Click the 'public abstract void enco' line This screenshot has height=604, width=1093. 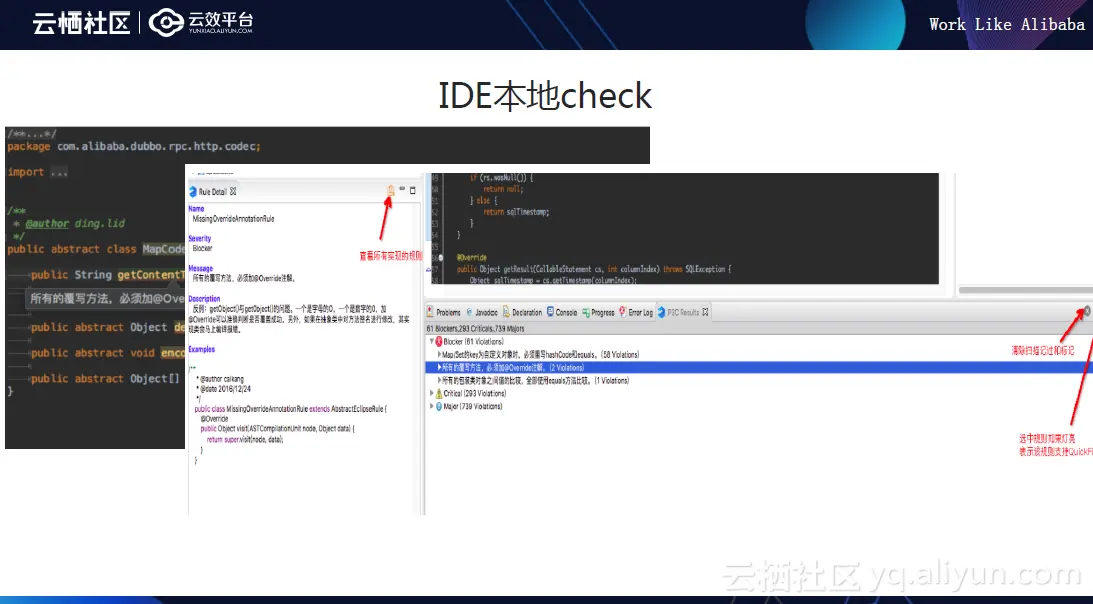click(108, 353)
